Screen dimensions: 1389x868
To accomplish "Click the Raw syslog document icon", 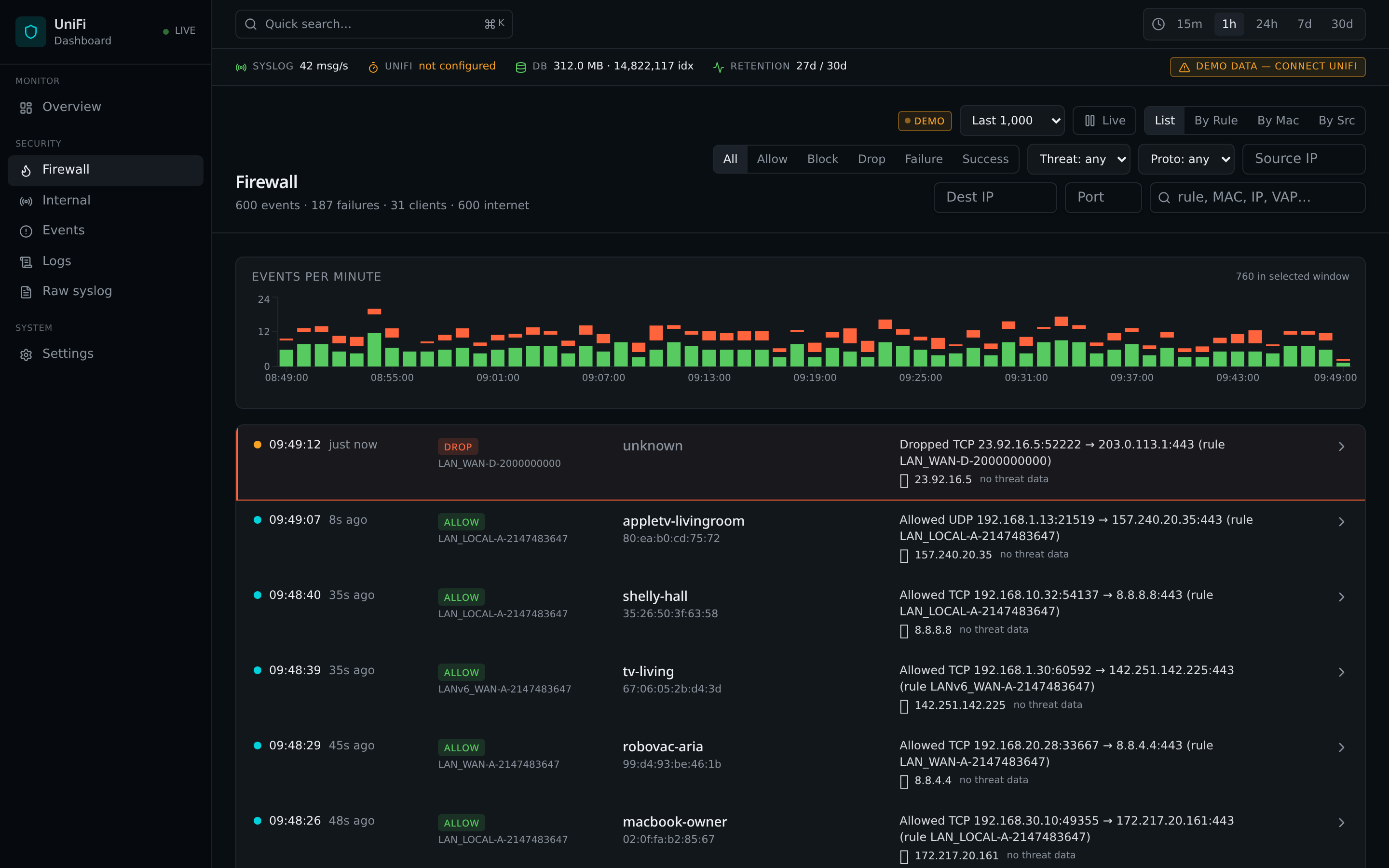I will tap(26, 292).
